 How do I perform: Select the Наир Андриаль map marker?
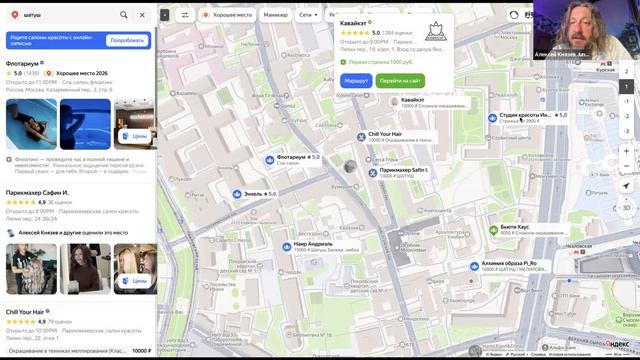287,247
